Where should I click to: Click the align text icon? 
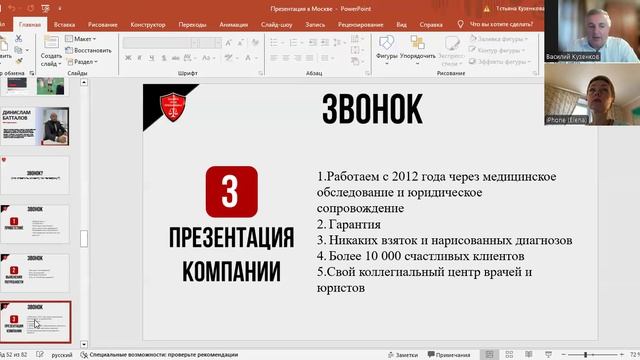355,50
